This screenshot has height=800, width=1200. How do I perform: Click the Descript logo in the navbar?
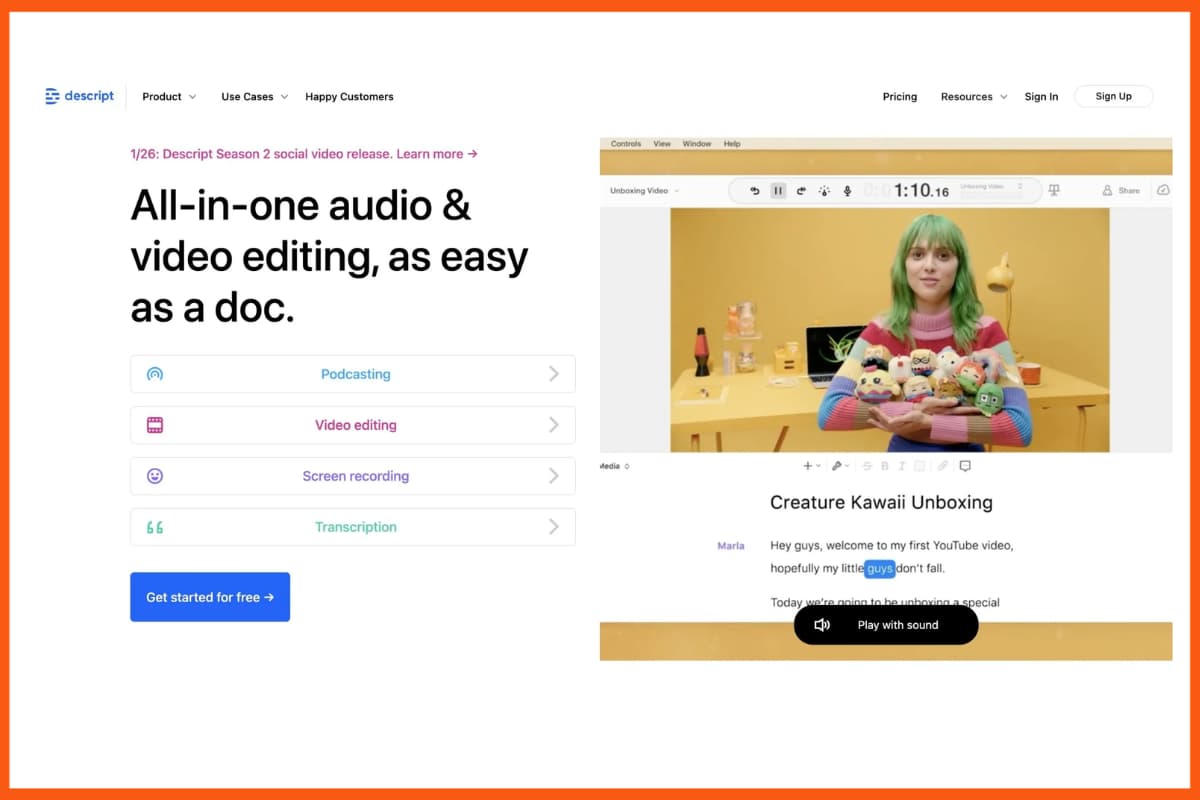click(79, 96)
